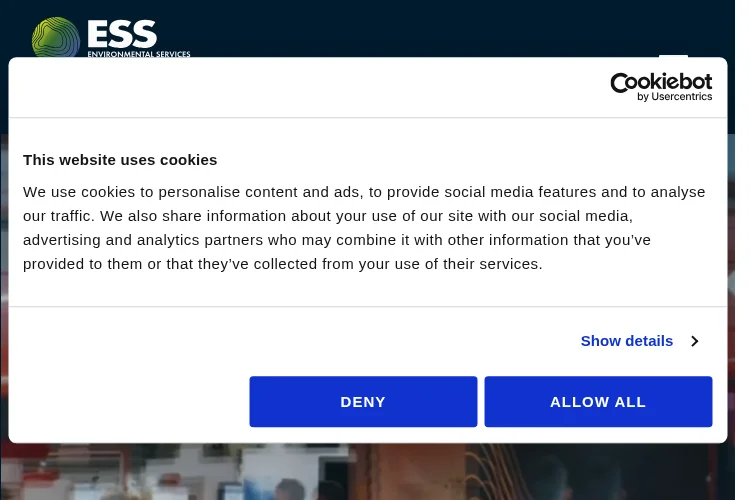Accept cookies with Allow All
750x500 pixels.
coord(598,401)
